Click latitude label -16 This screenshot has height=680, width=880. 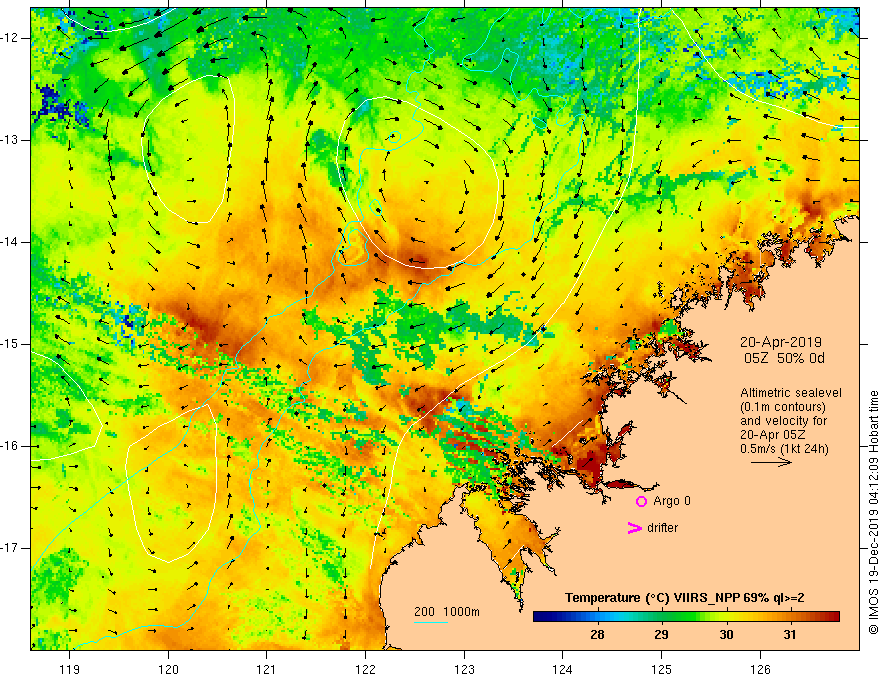tap(10, 446)
